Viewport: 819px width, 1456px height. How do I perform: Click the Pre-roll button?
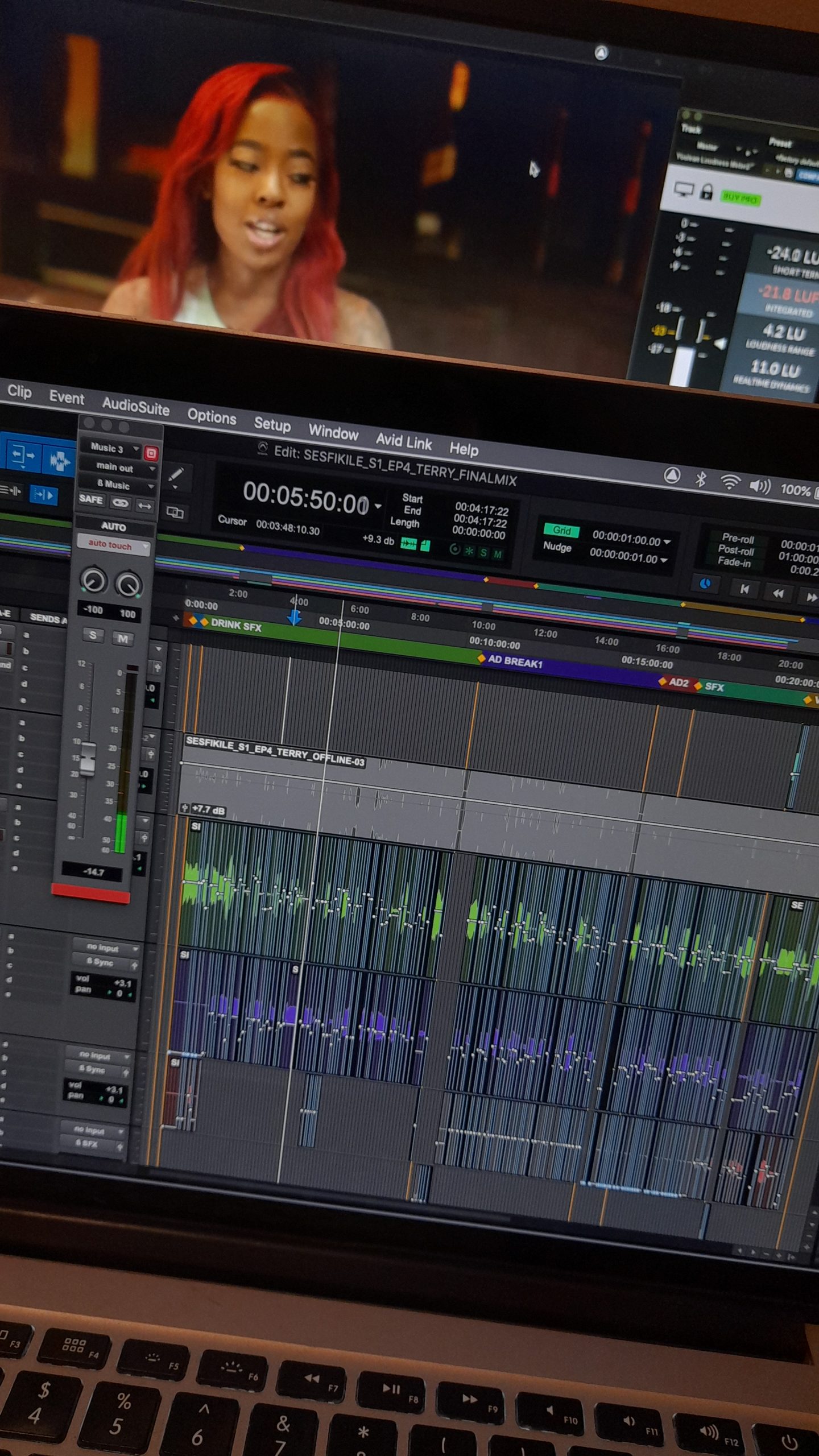pos(738,538)
